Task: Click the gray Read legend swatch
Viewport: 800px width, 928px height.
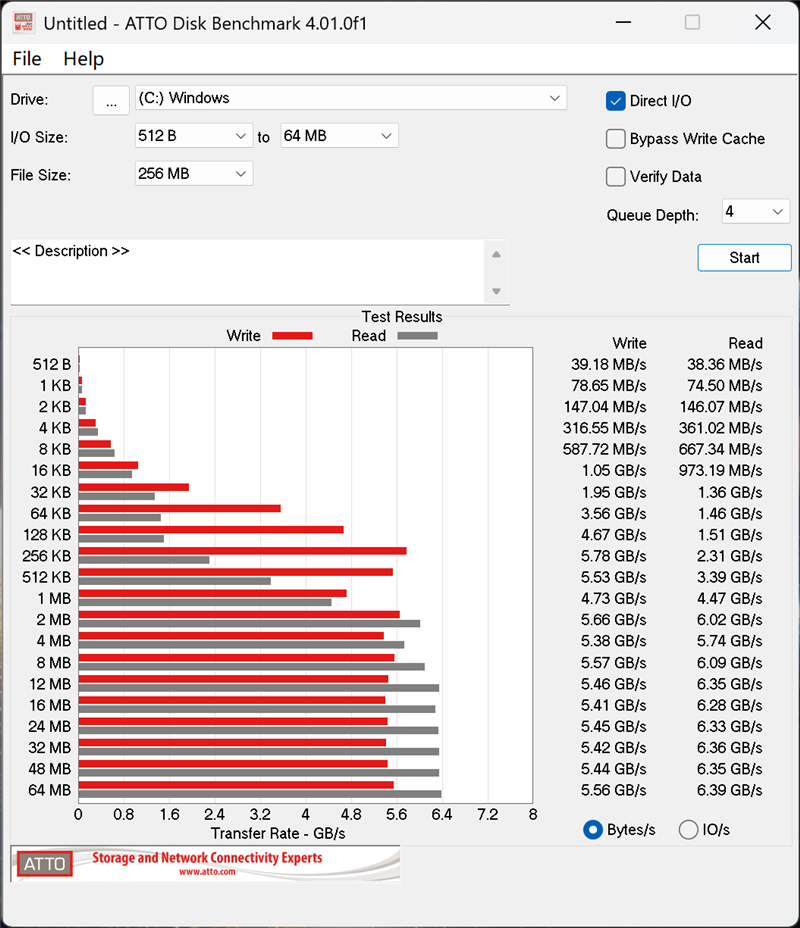Action: (x=418, y=336)
